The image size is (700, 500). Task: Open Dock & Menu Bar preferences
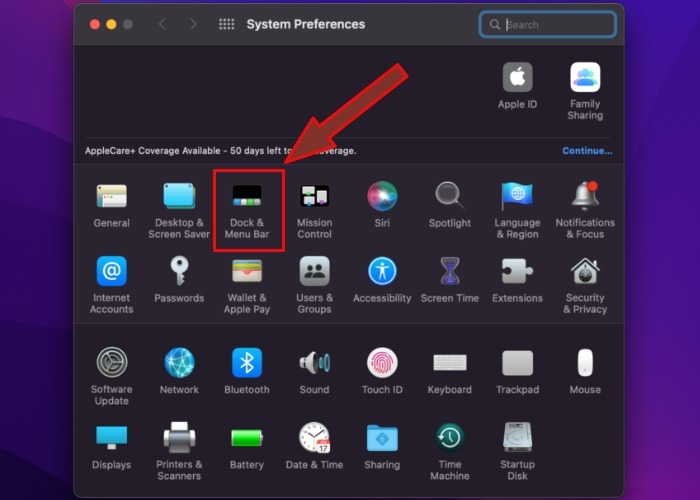point(245,196)
